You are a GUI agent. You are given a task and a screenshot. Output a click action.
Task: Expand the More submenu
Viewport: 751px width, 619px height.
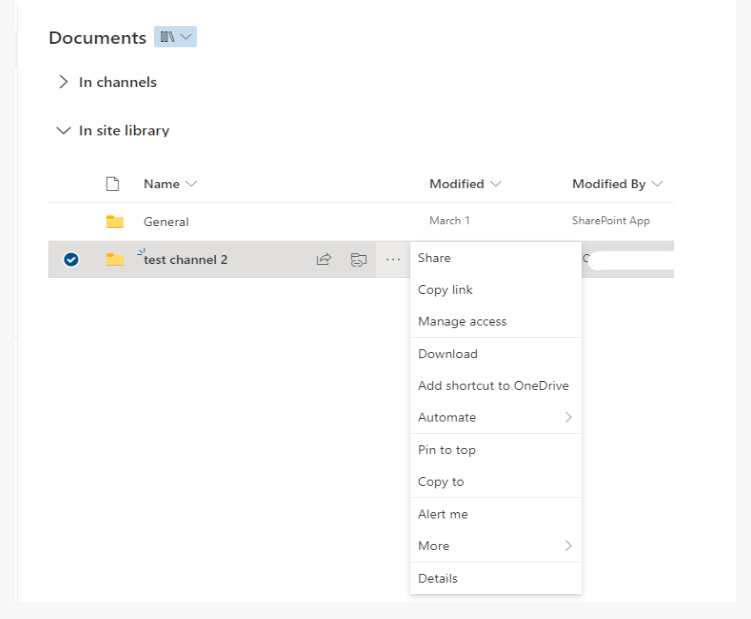coord(496,545)
